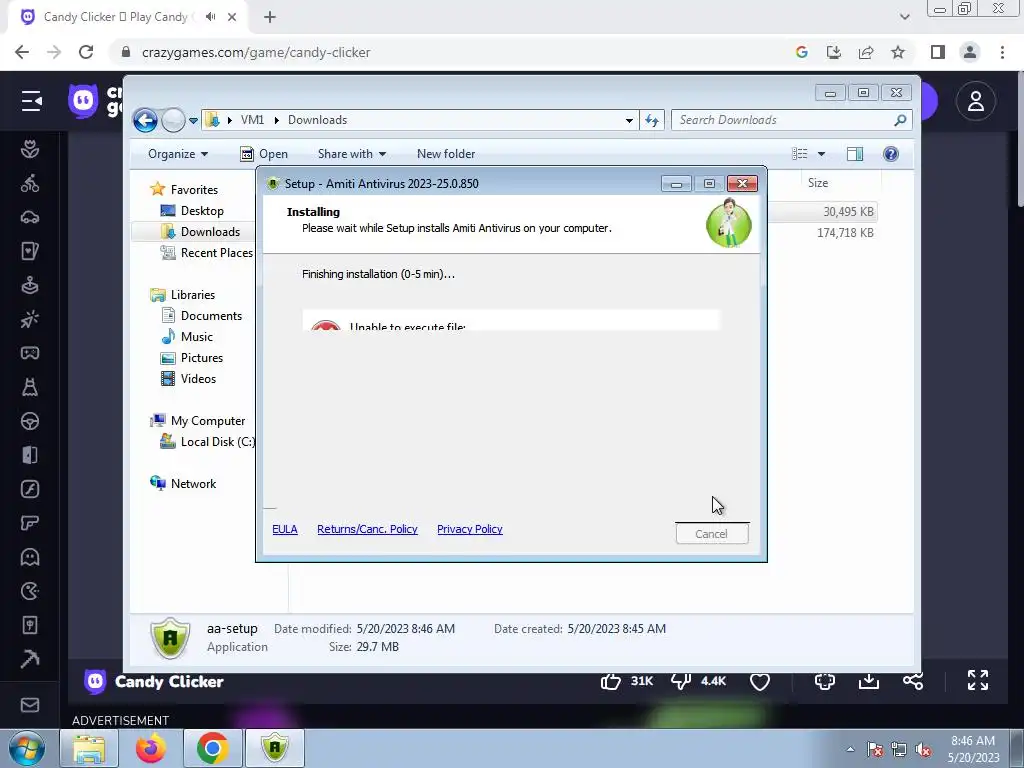Screen dimensions: 1024x768
Task: Open the EULA link
Action: (285, 529)
